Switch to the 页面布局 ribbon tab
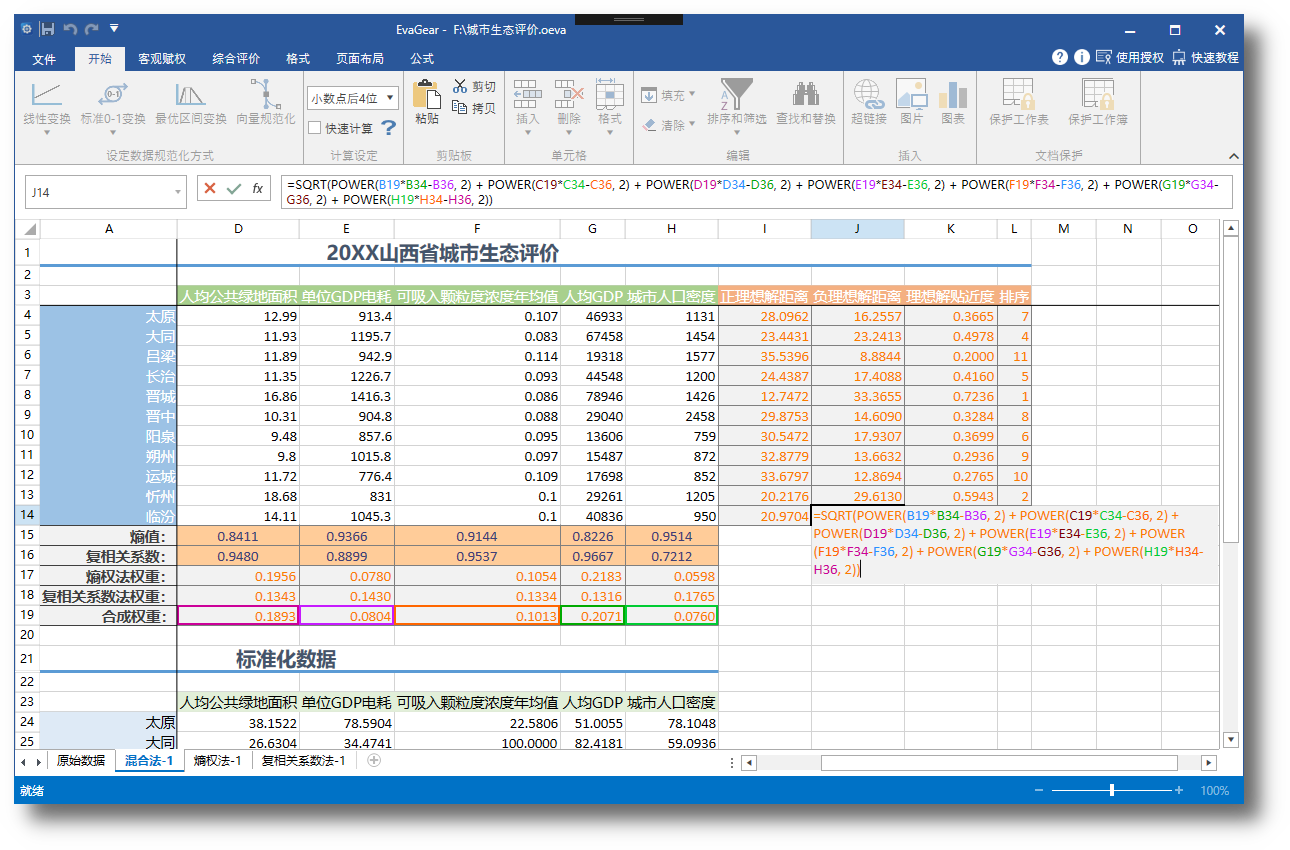1290x850 pixels. coord(359,59)
